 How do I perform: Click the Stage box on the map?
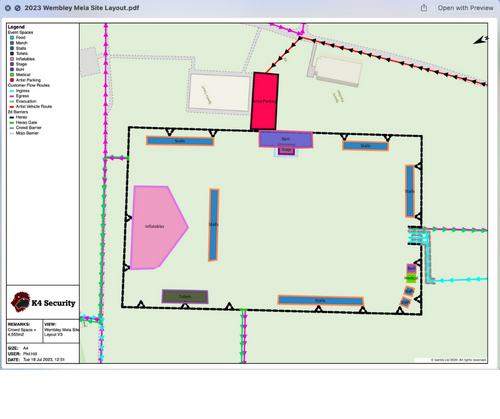tap(286, 150)
